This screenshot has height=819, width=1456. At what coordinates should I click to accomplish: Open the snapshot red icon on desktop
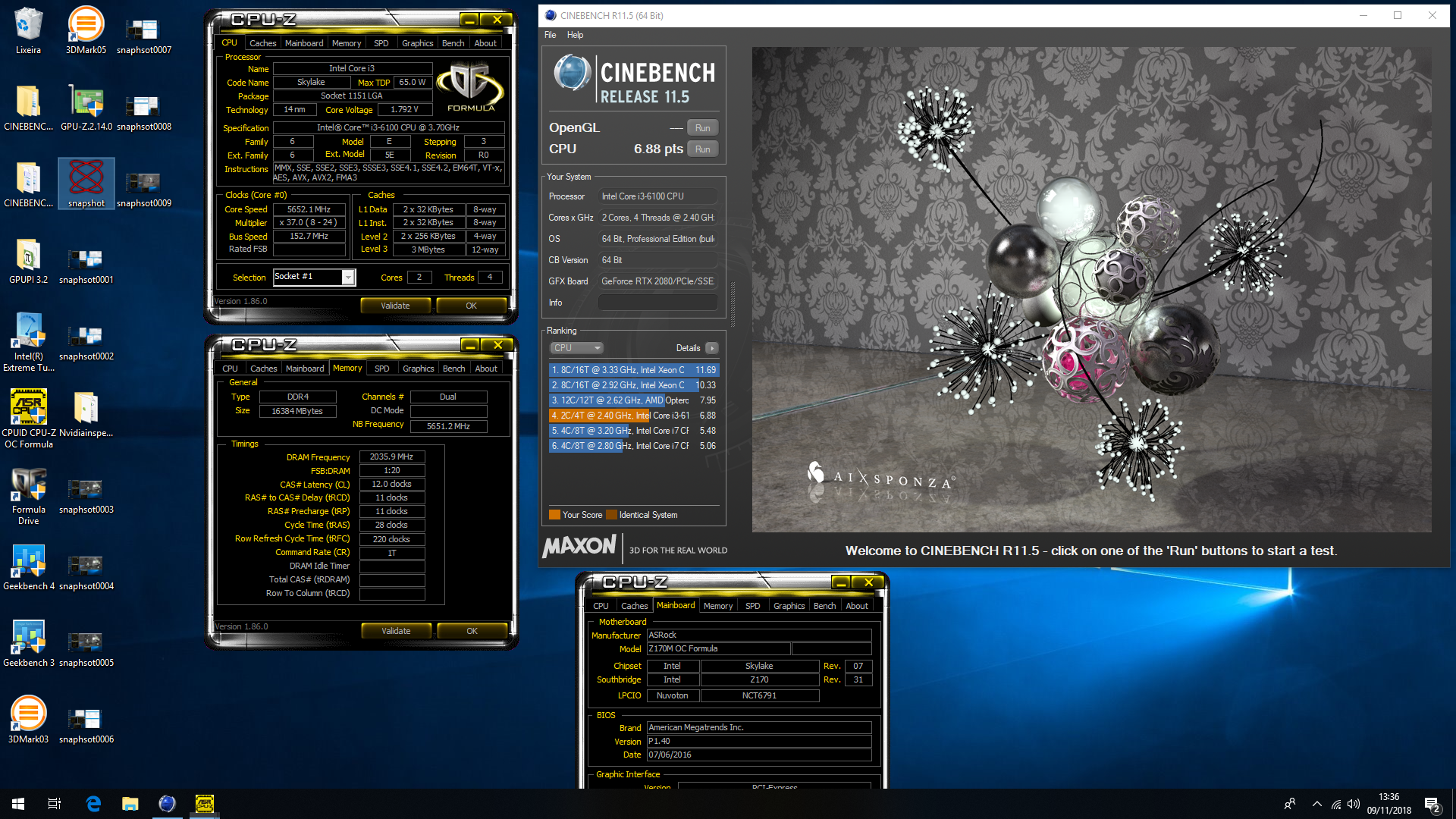tap(86, 184)
